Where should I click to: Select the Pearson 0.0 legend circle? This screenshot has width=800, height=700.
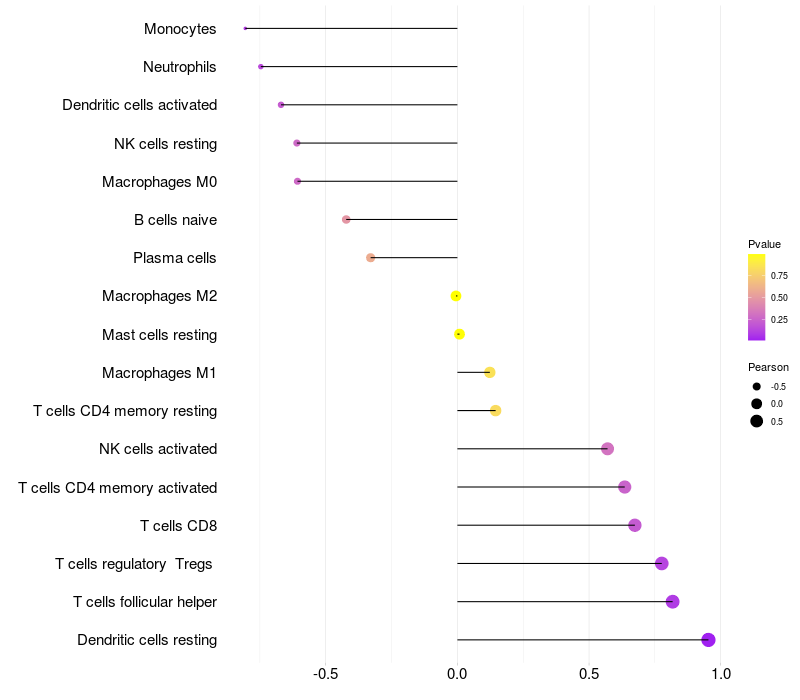pyautogui.click(x=757, y=404)
